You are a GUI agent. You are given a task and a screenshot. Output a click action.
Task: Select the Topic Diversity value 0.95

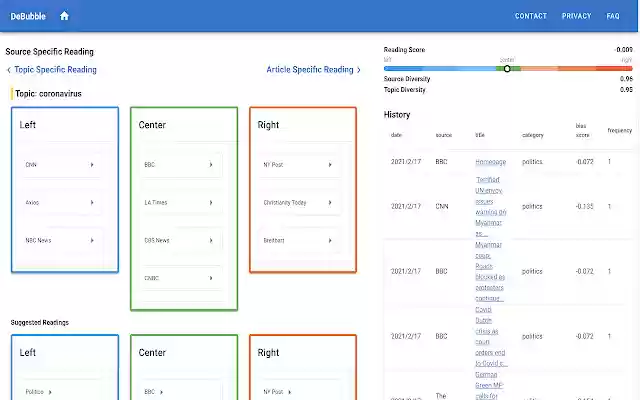626,89
